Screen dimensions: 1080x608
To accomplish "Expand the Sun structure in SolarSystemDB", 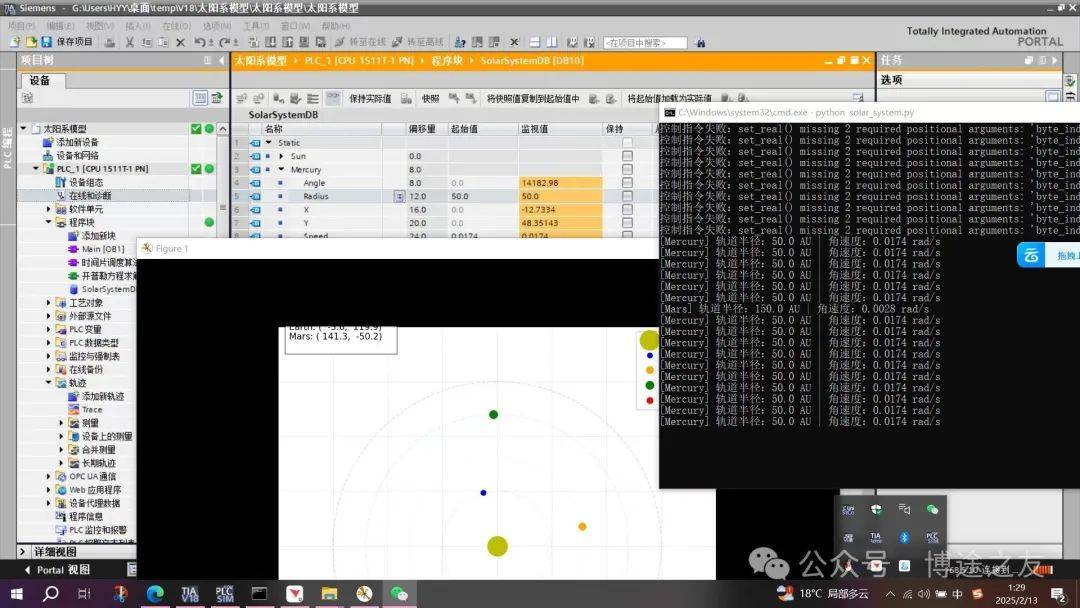I will pyautogui.click(x=282, y=156).
